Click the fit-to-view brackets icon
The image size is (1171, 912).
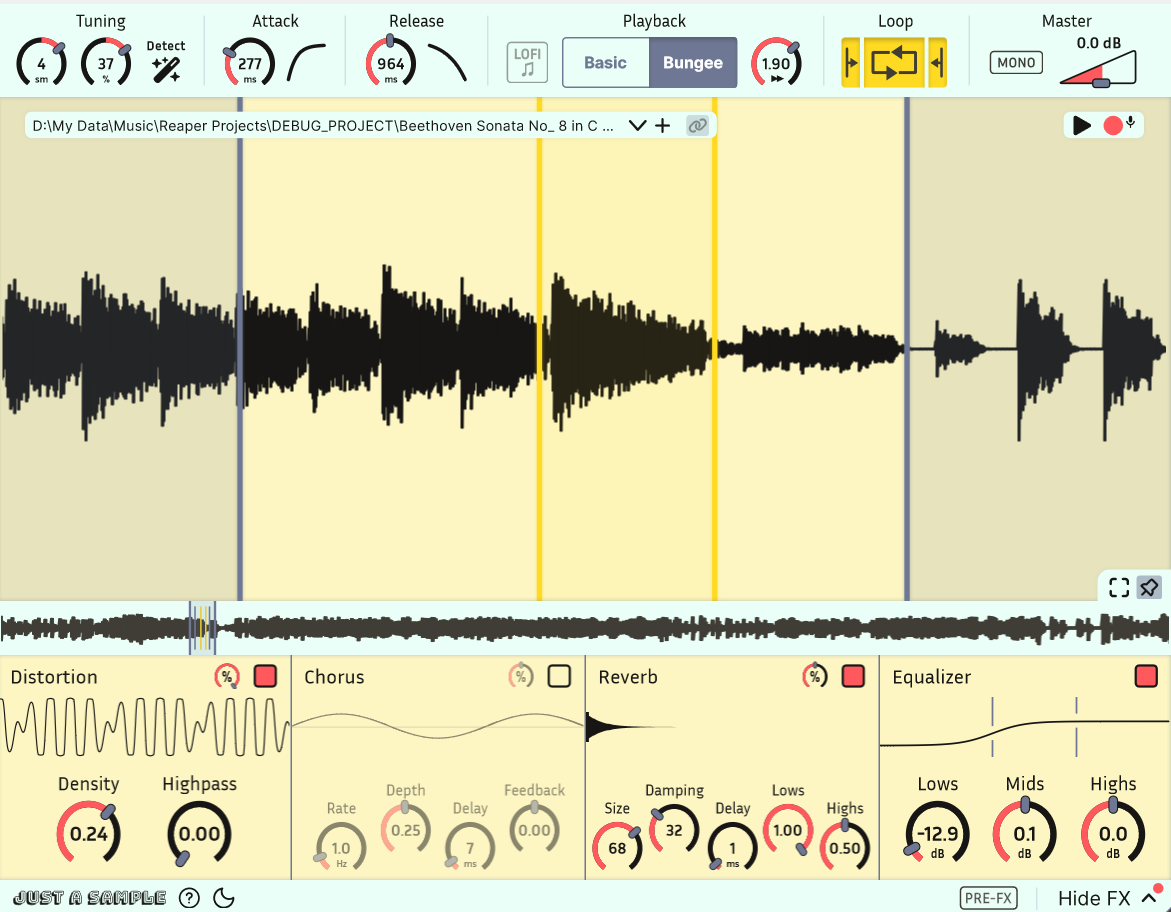(x=1119, y=588)
